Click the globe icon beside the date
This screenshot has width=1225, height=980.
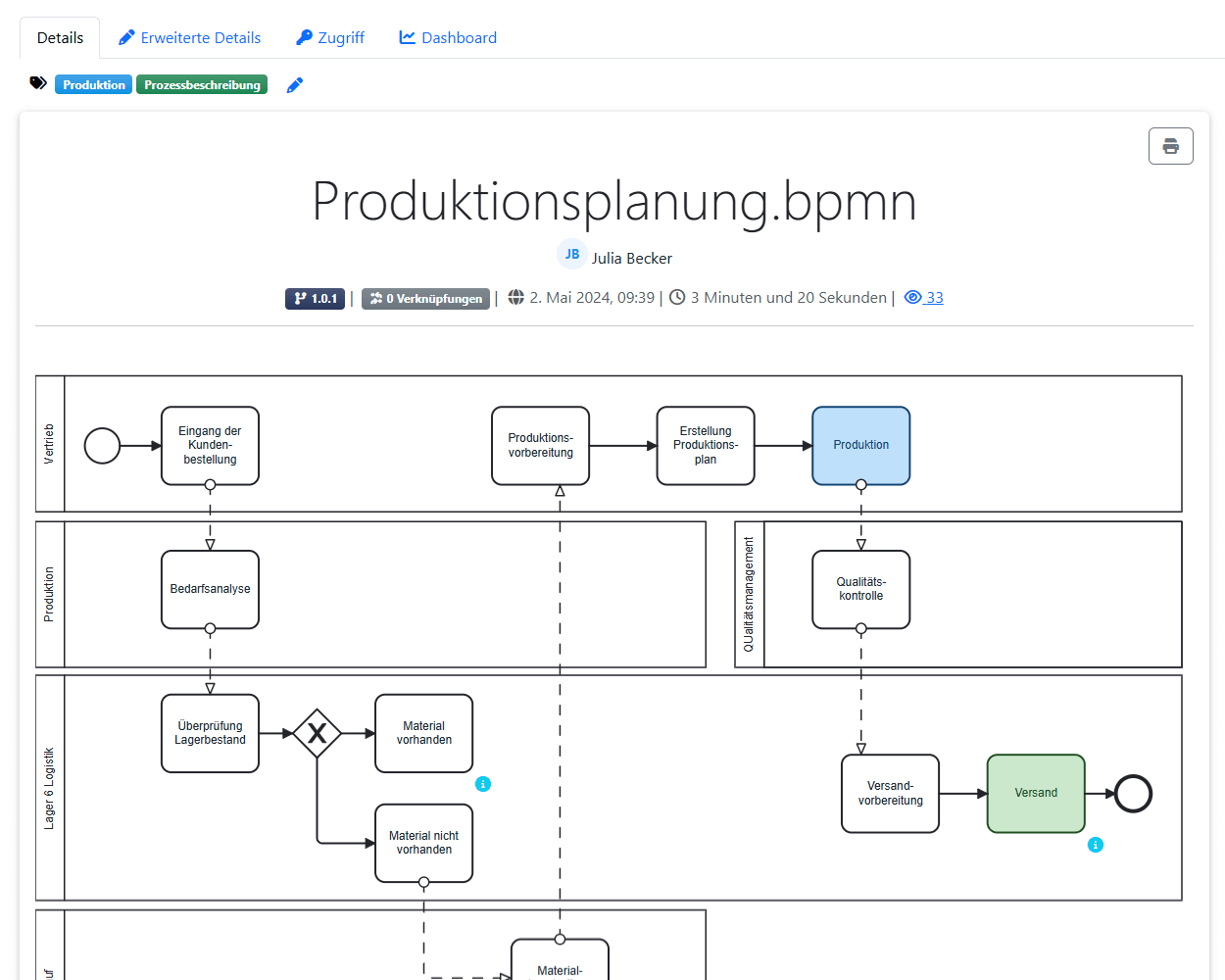pyautogui.click(x=515, y=298)
